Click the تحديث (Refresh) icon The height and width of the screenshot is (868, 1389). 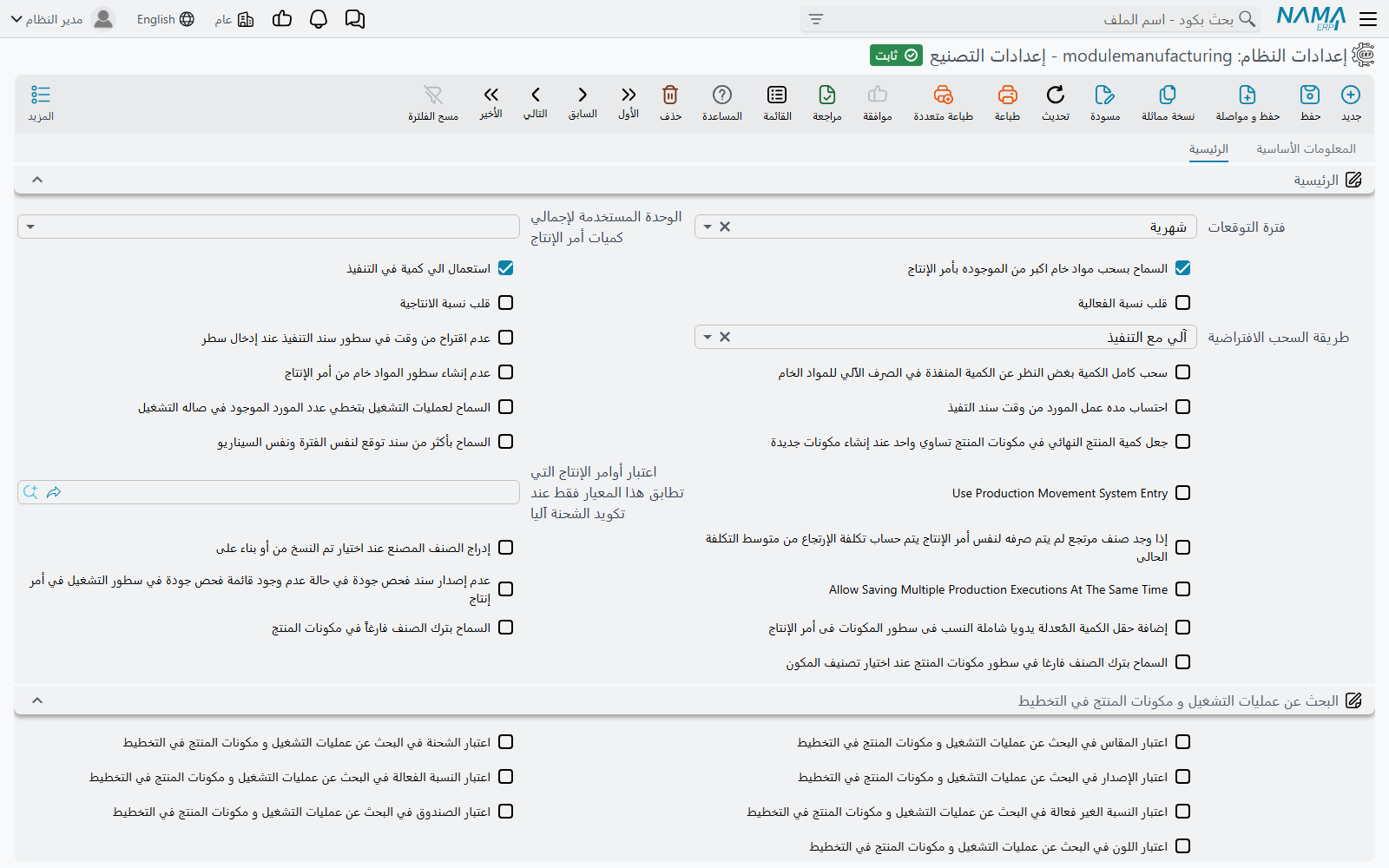pos(1056,95)
